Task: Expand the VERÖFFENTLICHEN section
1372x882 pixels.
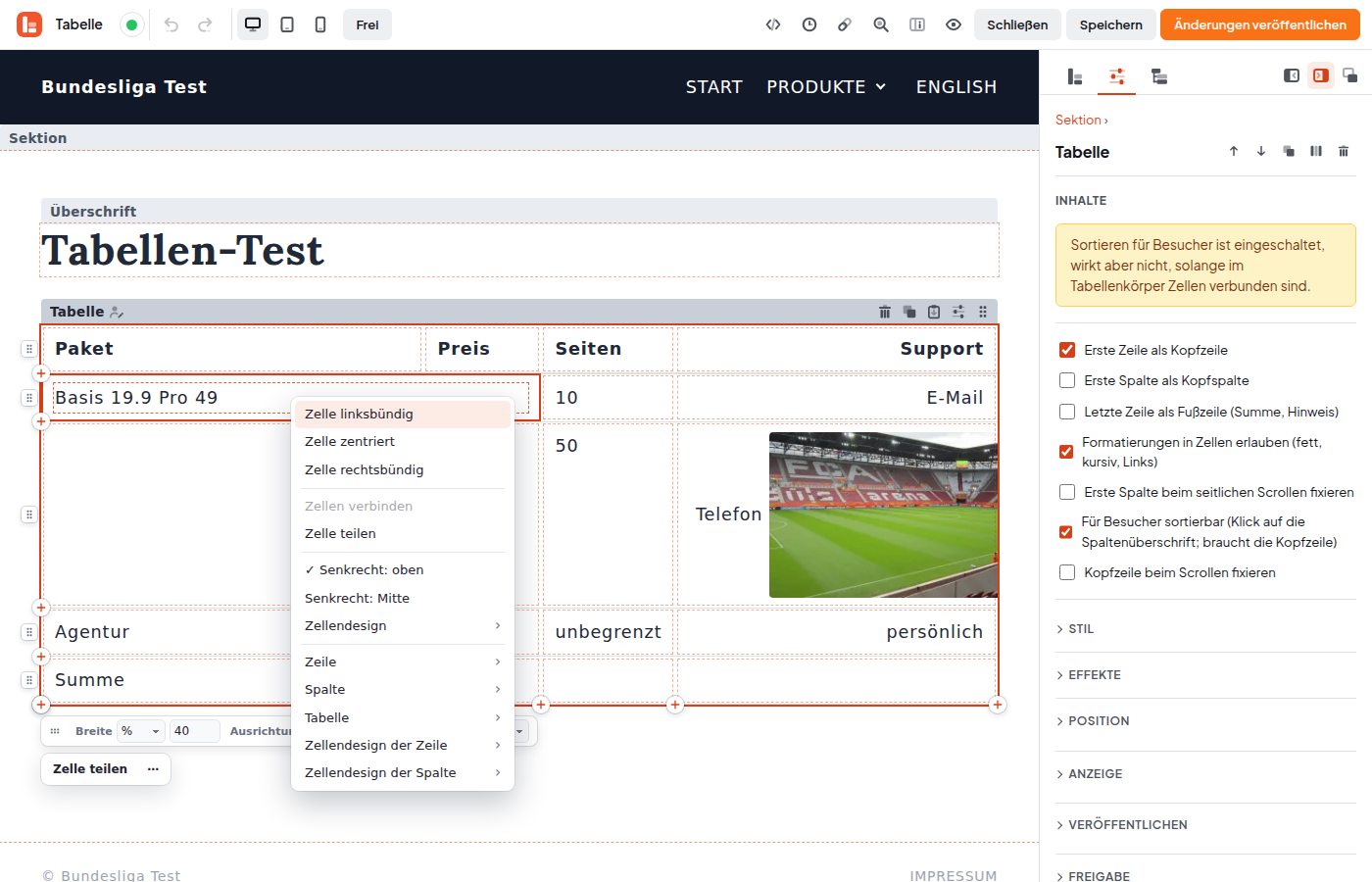Action: [1205, 825]
